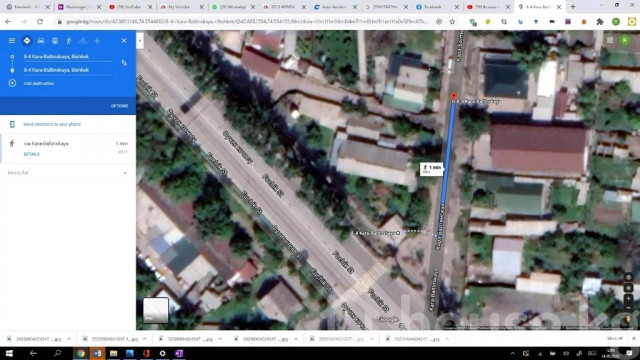Send directions to your phone
The width and height of the screenshot is (640, 360).
(x=52, y=124)
